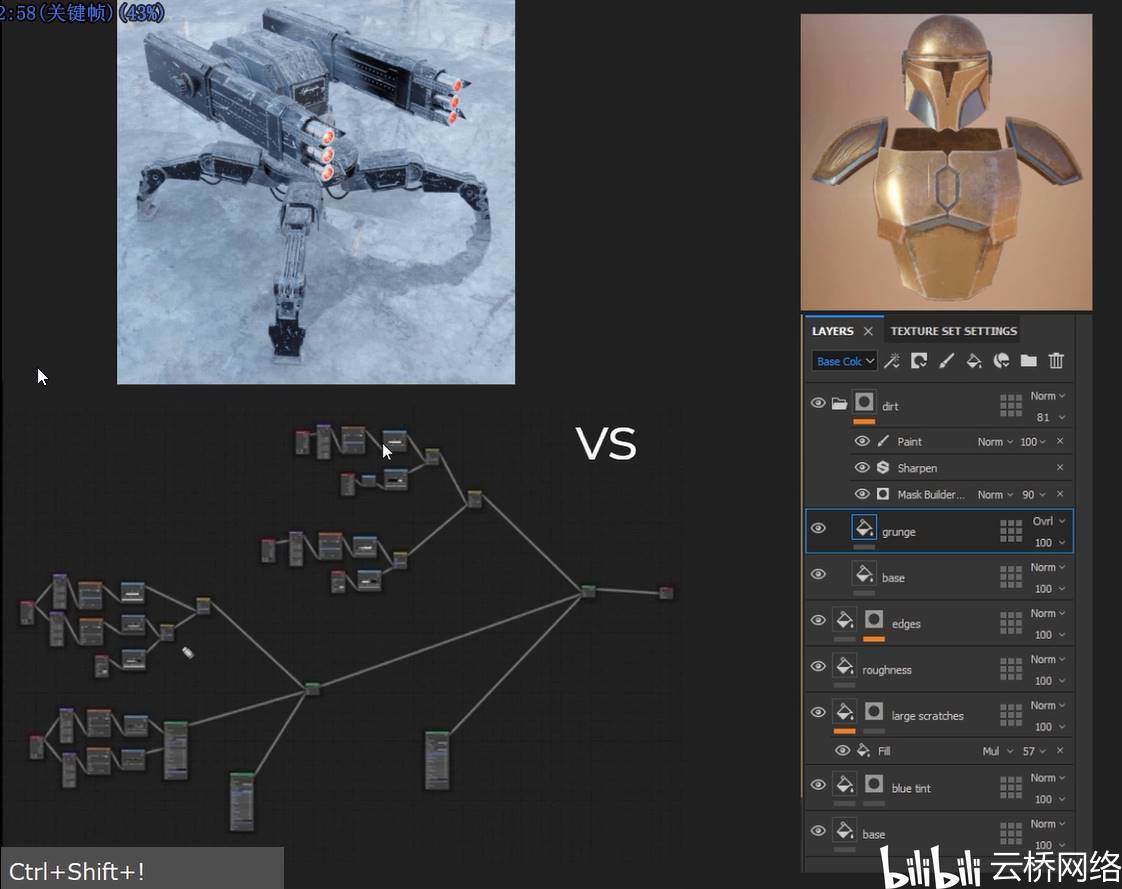The image size is (1122, 889).
Task: Remove the Sharpen filter with its X
Action: click(x=1060, y=467)
